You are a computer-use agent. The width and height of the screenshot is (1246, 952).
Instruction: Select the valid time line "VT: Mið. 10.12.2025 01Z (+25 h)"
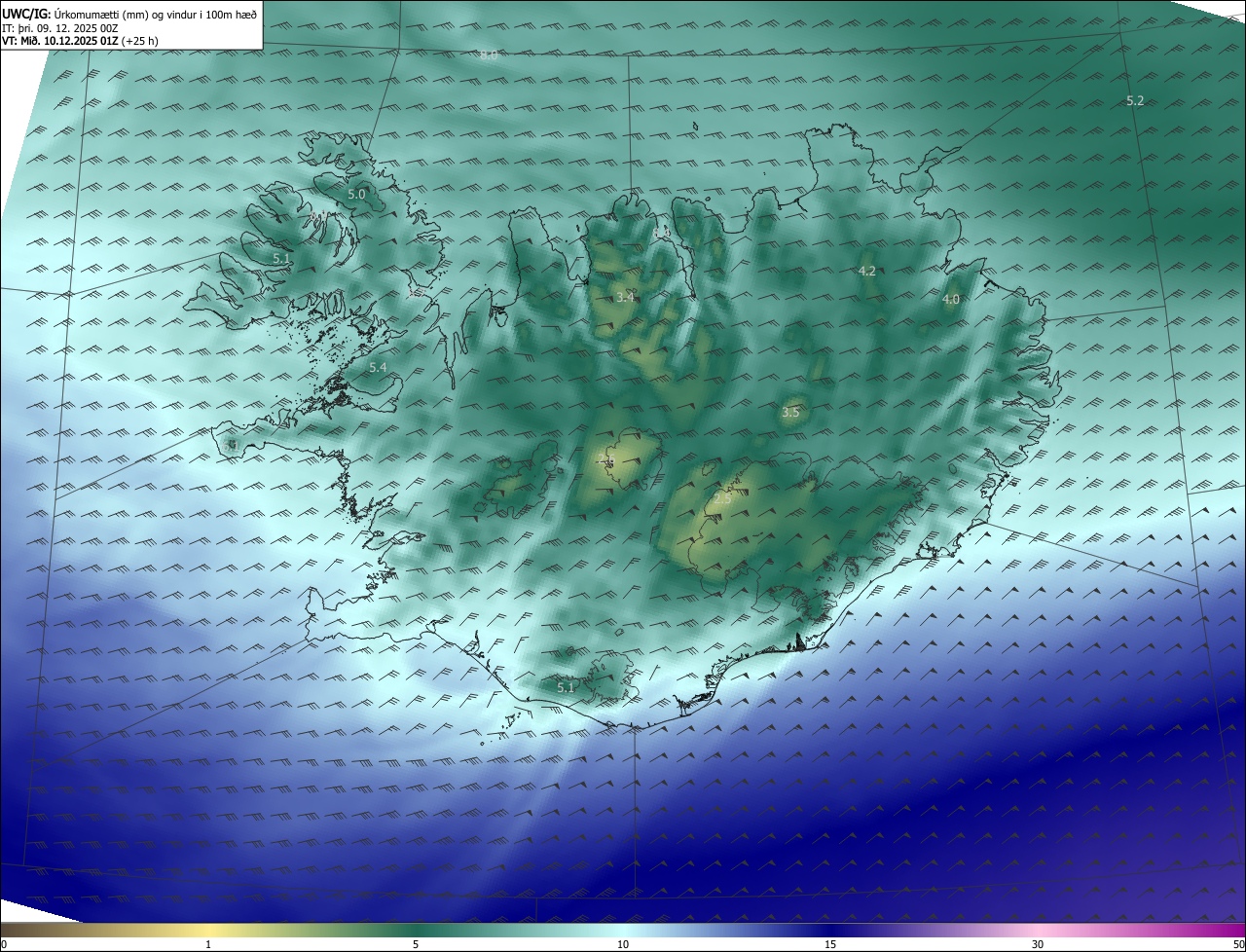(80, 41)
